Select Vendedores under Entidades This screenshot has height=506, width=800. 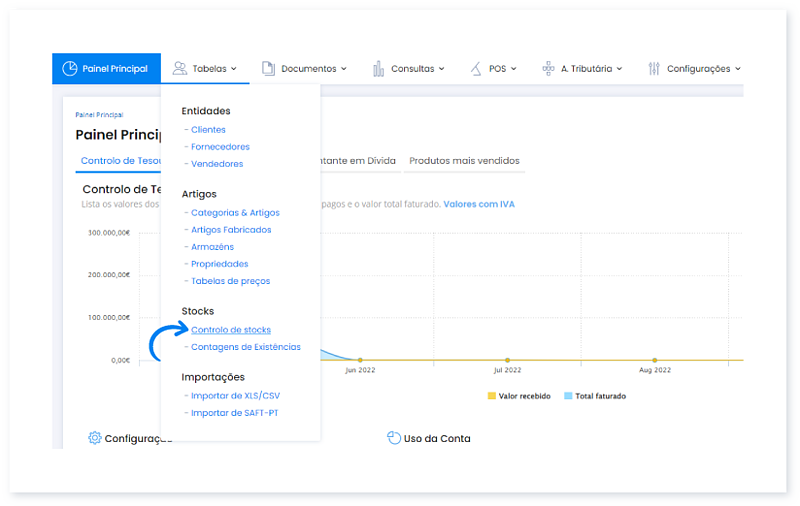click(x=217, y=164)
